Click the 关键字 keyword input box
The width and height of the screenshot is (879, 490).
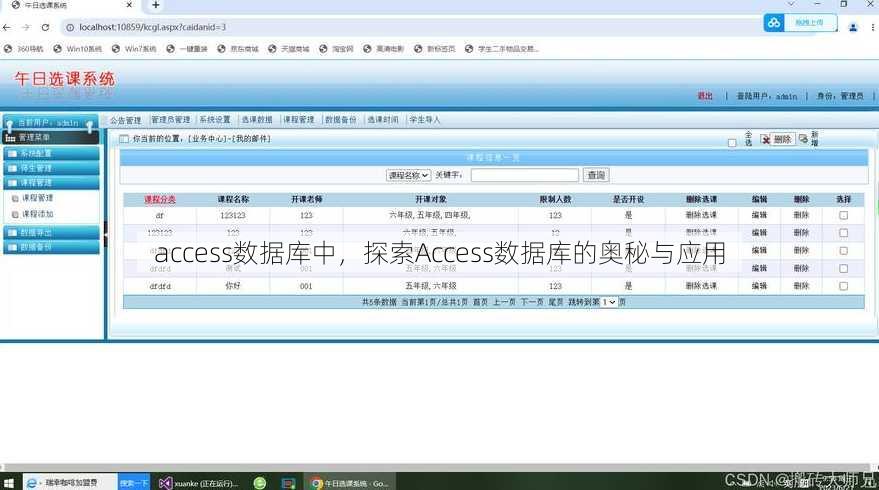(x=525, y=175)
